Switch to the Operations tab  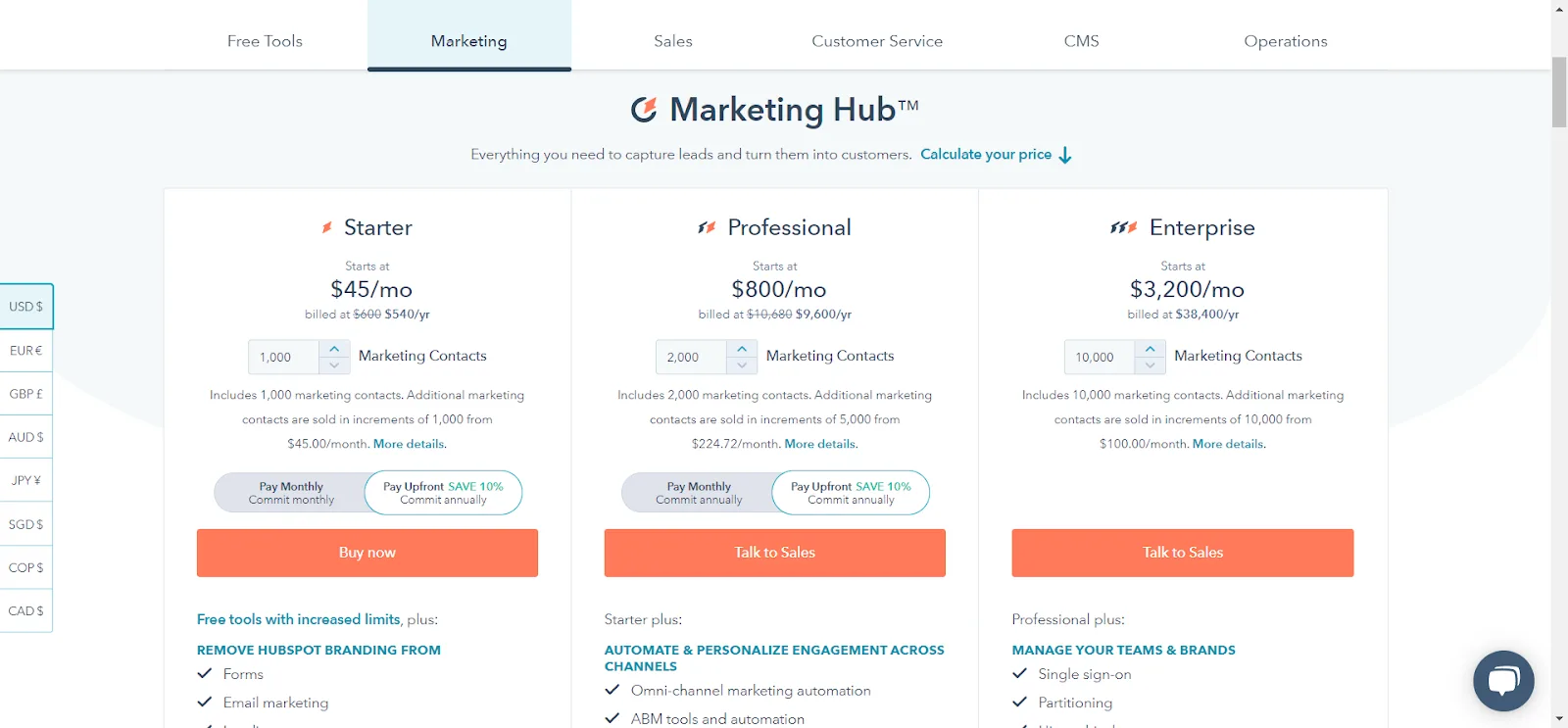(1286, 41)
